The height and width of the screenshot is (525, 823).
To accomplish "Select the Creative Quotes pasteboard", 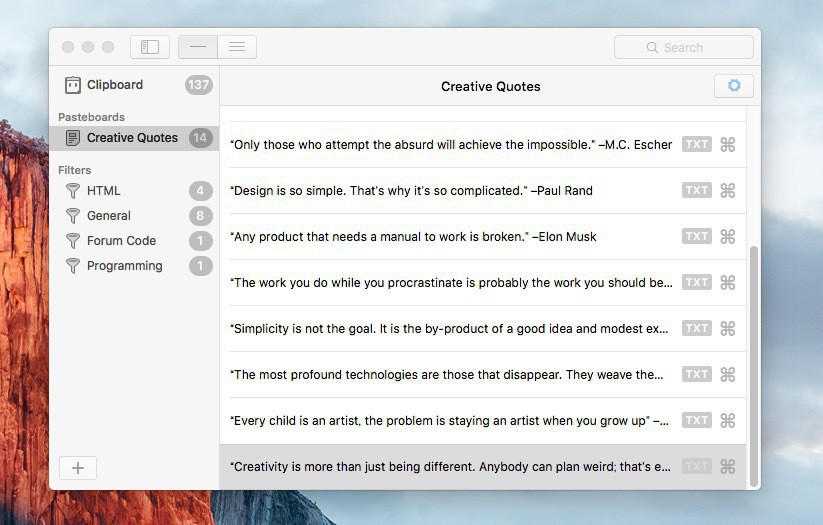I will (x=135, y=138).
